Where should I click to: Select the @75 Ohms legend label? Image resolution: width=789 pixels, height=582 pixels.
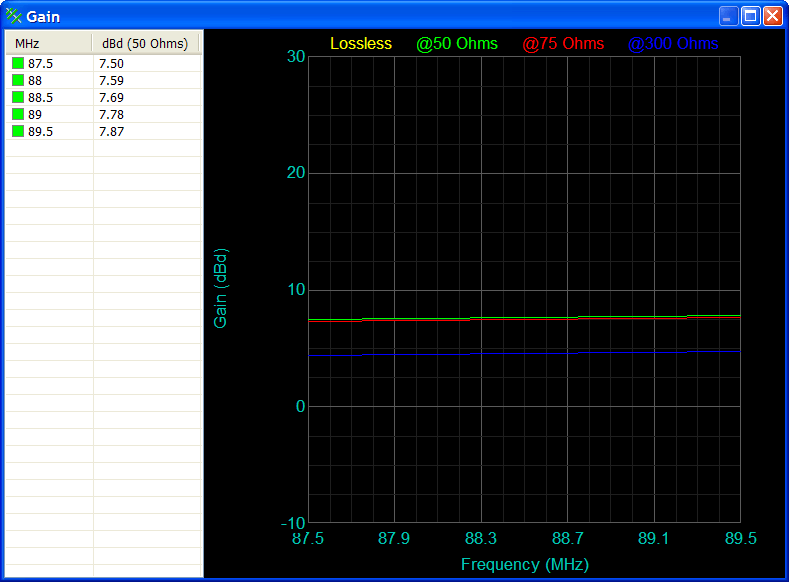pos(563,43)
